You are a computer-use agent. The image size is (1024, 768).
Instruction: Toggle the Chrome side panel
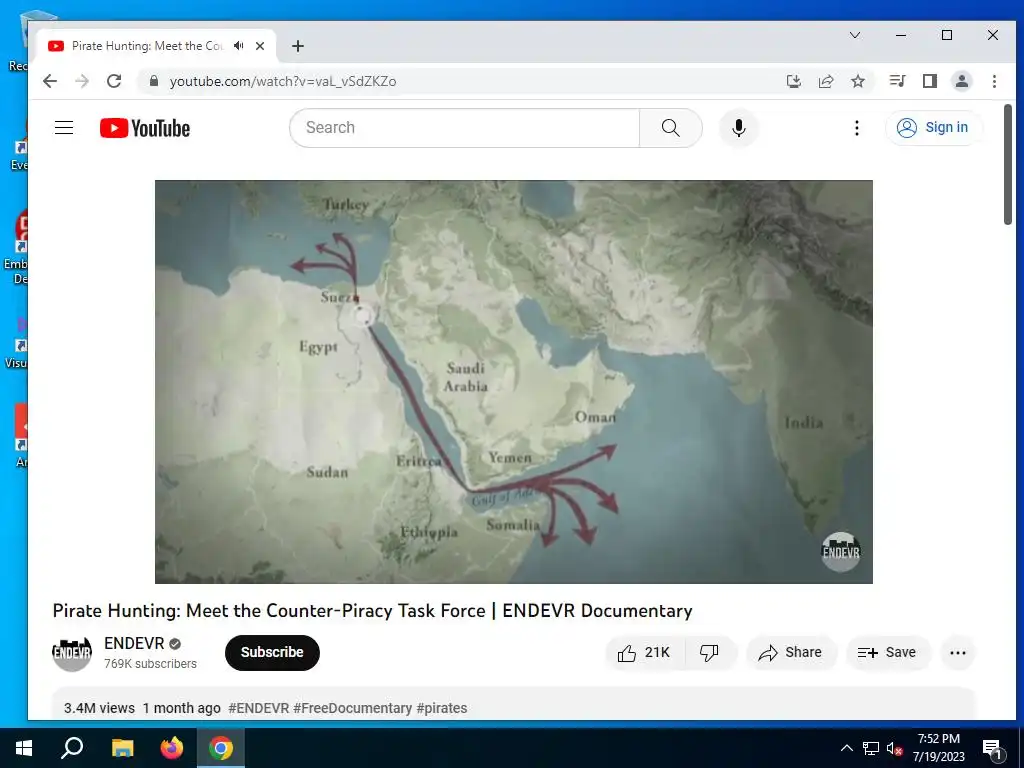929,81
